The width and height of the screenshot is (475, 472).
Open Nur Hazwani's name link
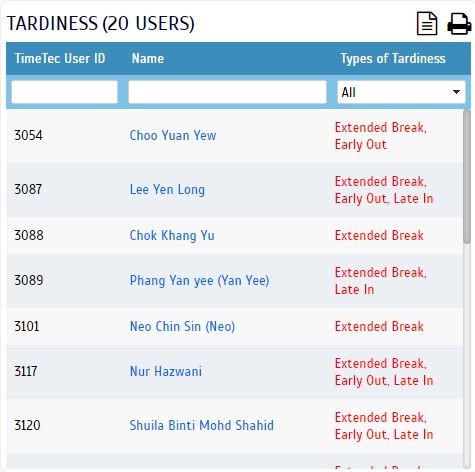(166, 371)
